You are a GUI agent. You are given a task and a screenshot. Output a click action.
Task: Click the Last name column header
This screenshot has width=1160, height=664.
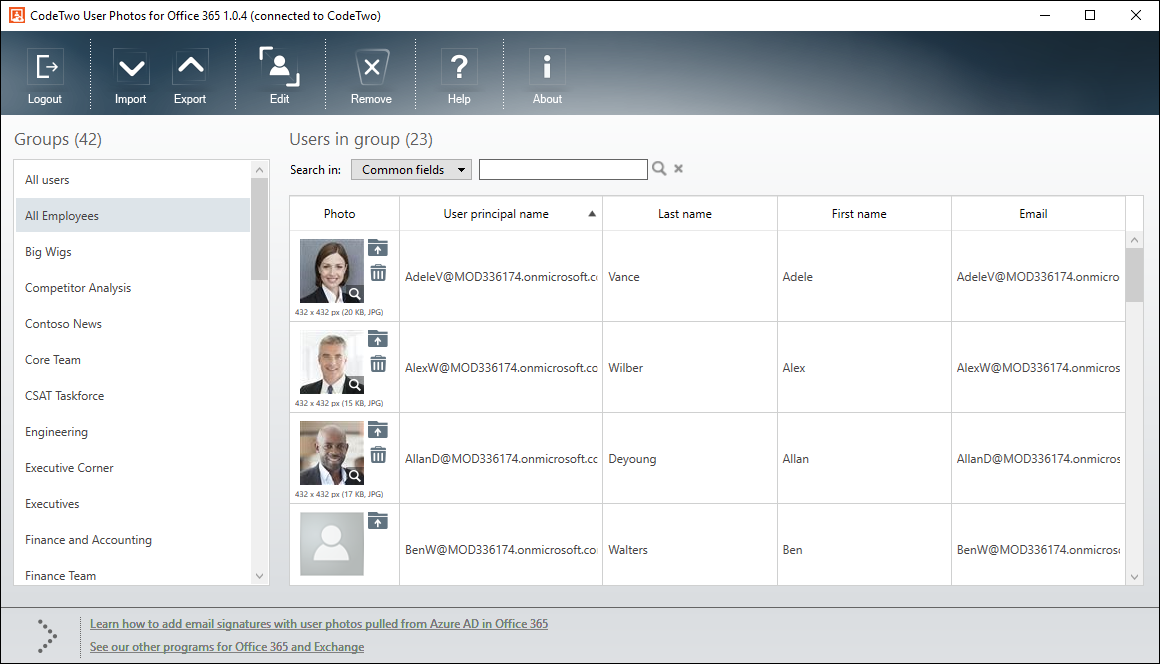pyautogui.click(x=689, y=214)
